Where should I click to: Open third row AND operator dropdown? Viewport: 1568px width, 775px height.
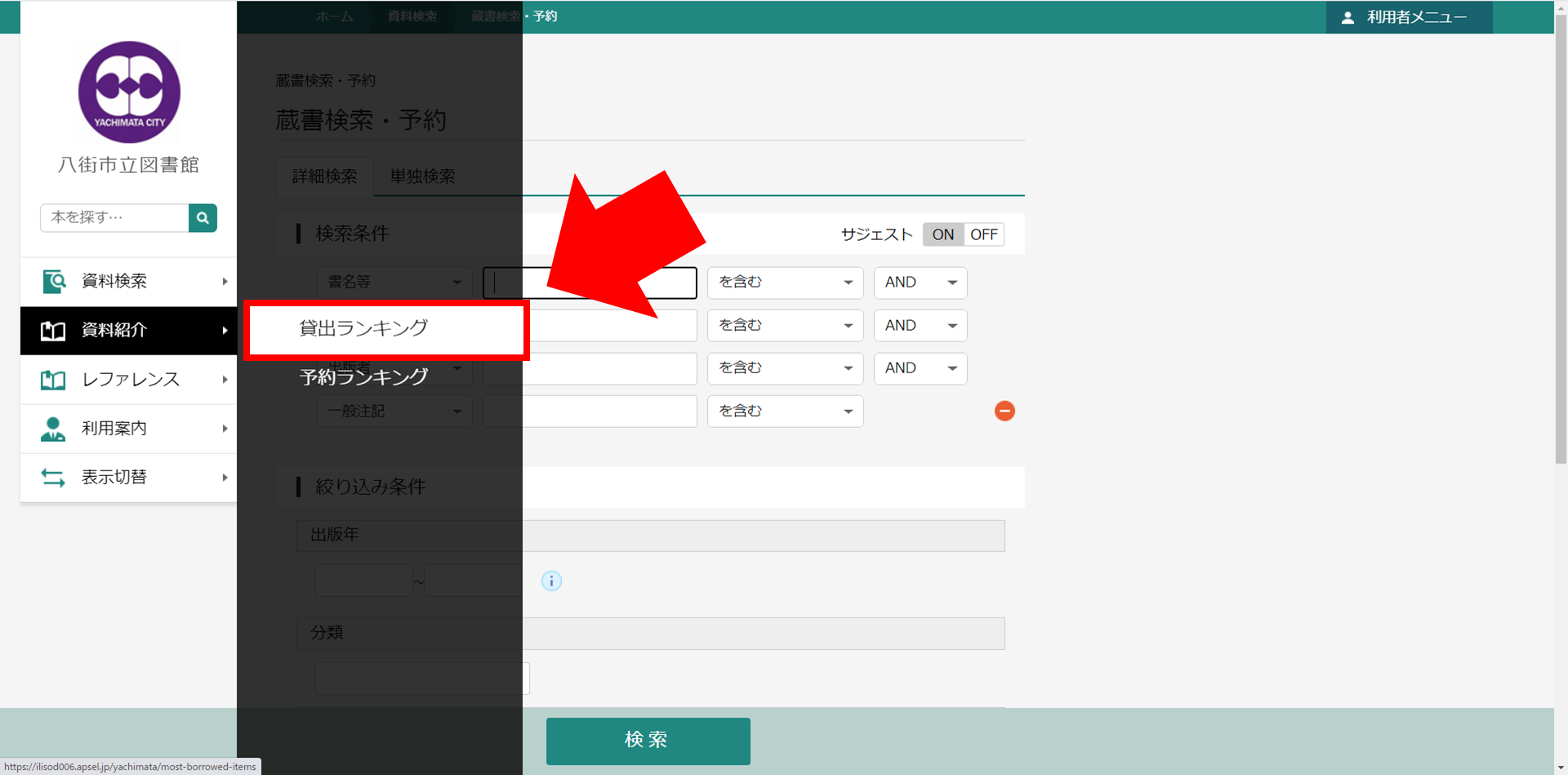[920, 368]
